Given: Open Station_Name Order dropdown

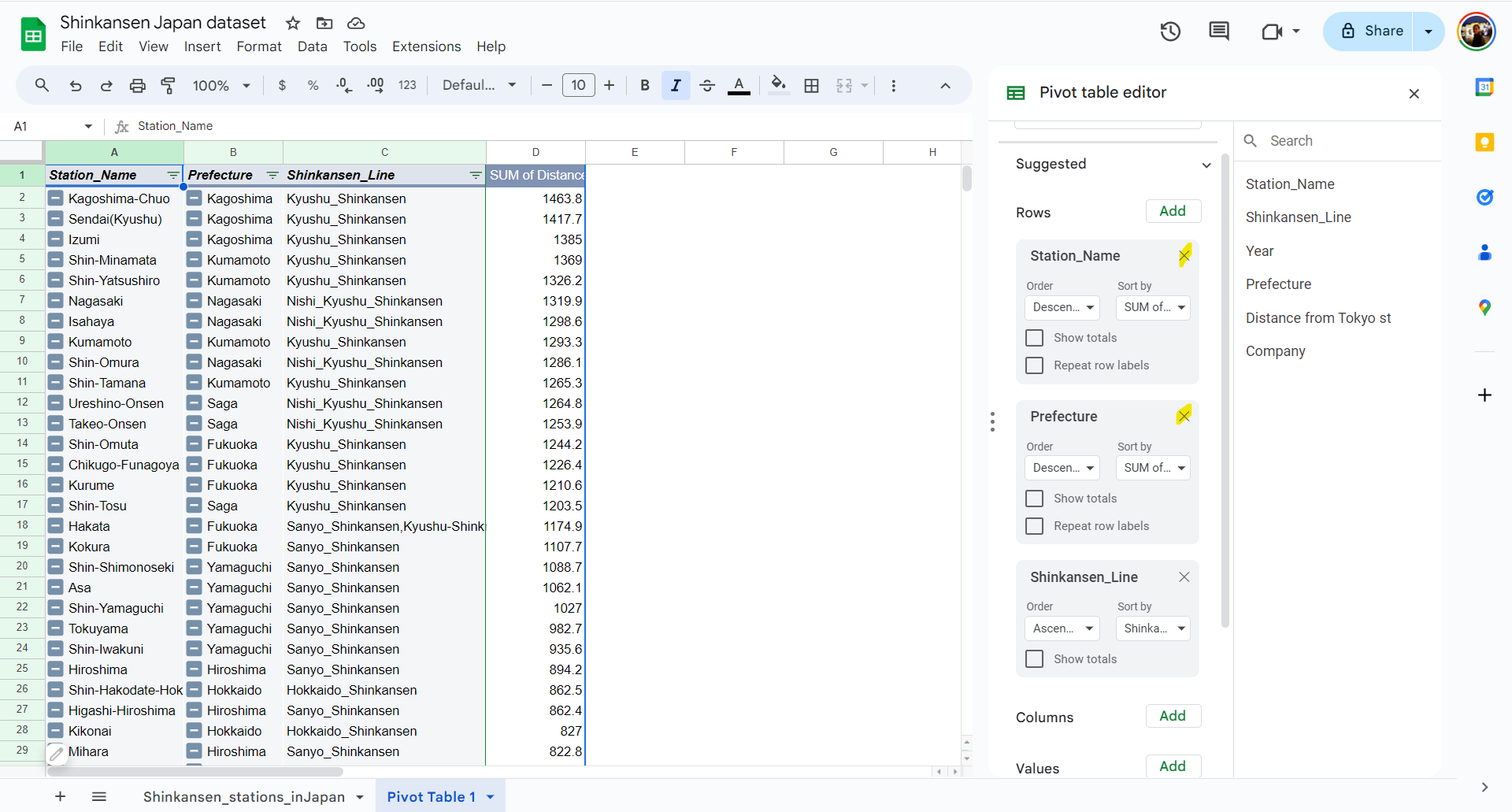Looking at the screenshot, I should [x=1062, y=307].
